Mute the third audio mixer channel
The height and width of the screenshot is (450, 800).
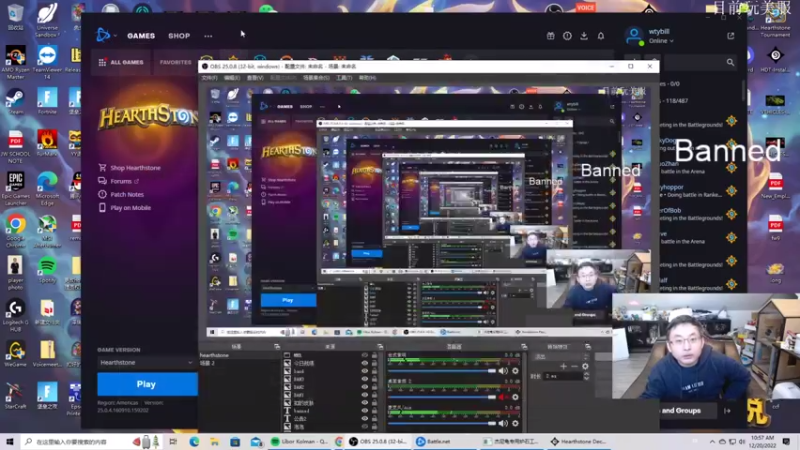point(503,423)
